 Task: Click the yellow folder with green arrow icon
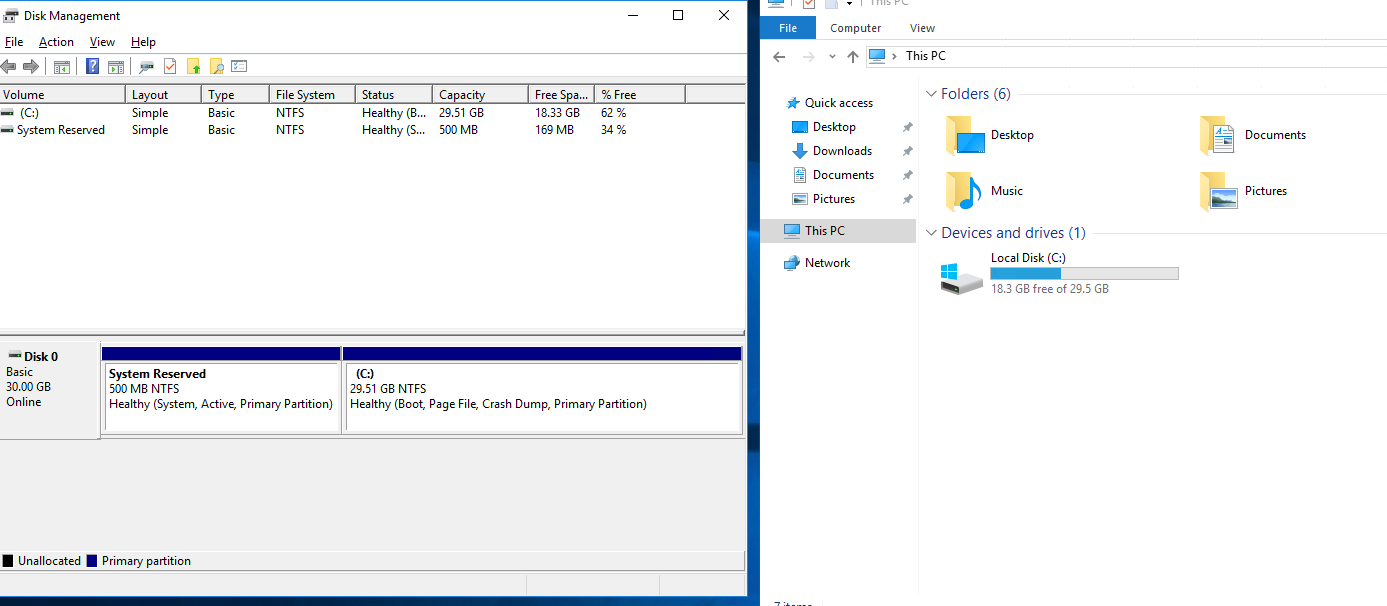pos(194,67)
